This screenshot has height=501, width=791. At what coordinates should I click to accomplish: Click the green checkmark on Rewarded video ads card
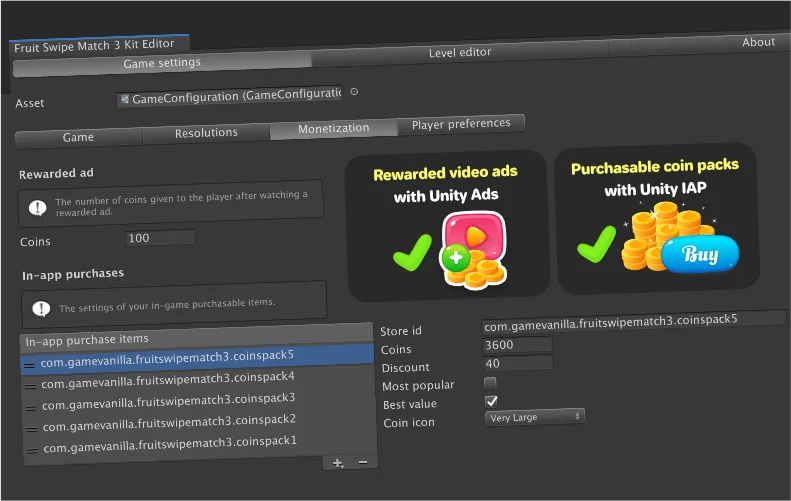(x=412, y=252)
